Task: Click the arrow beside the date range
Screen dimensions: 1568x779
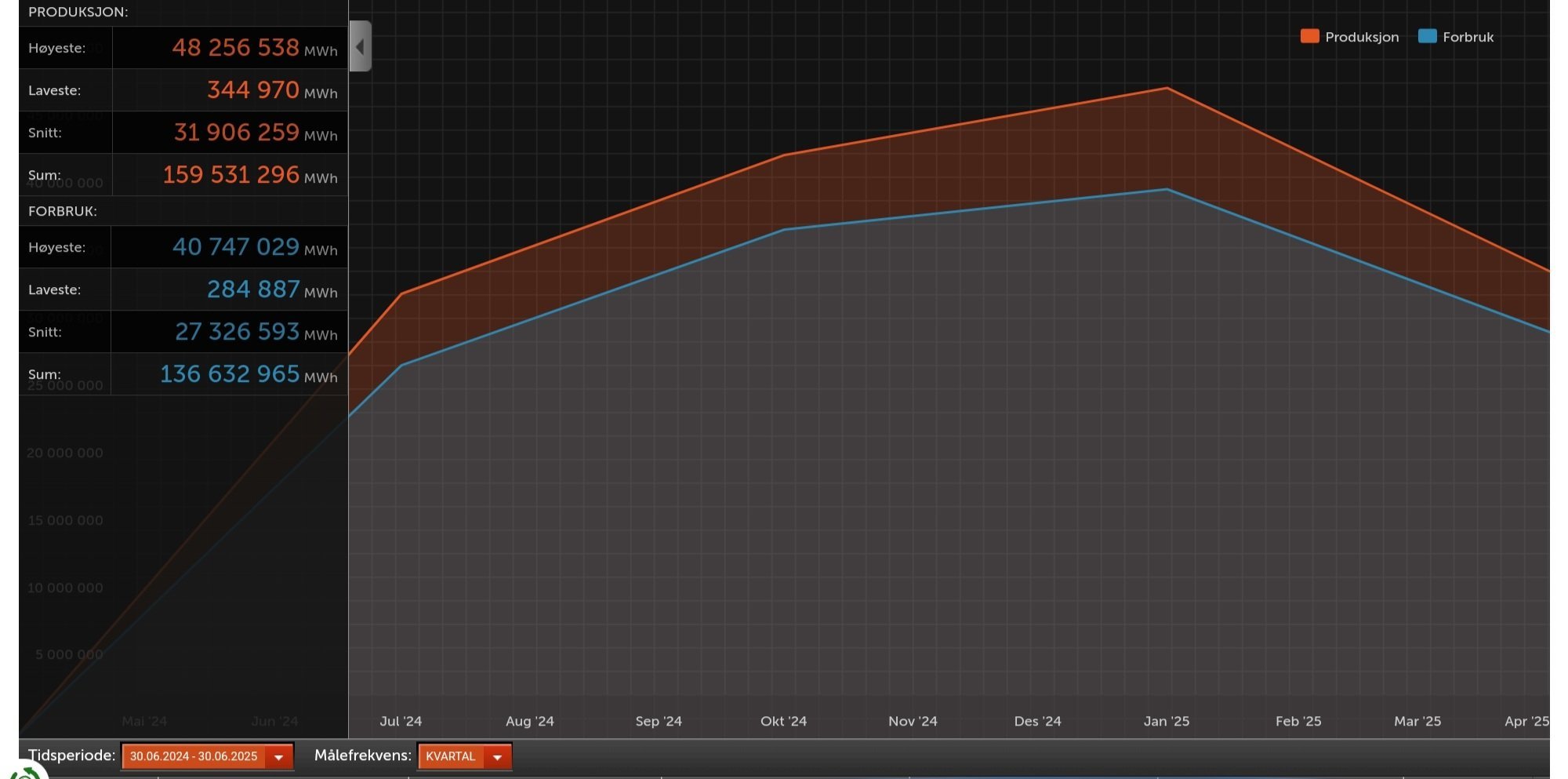Action: (x=278, y=757)
